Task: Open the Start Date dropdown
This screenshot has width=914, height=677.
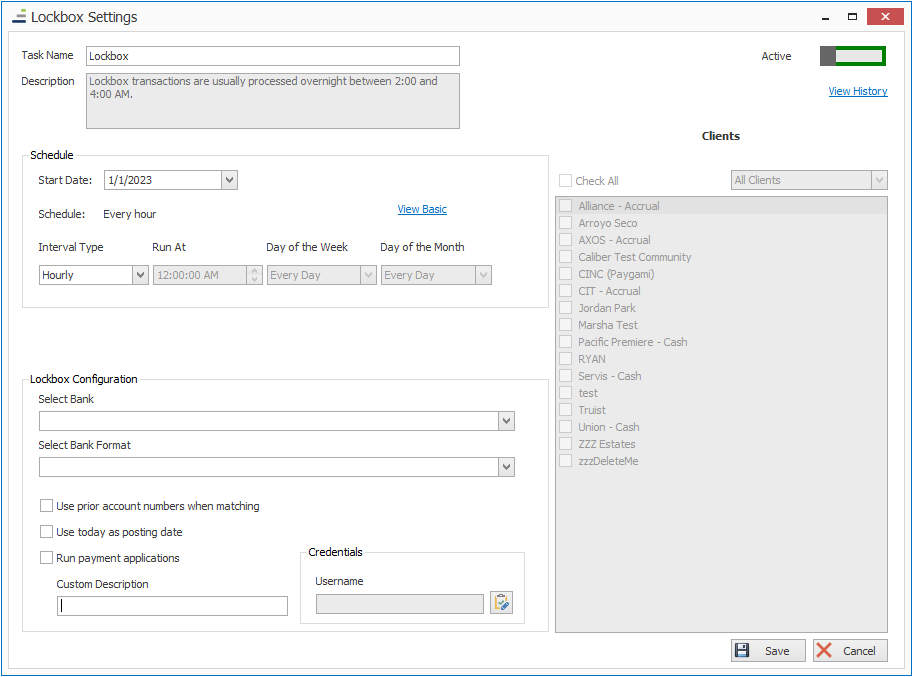Action: [x=229, y=180]
